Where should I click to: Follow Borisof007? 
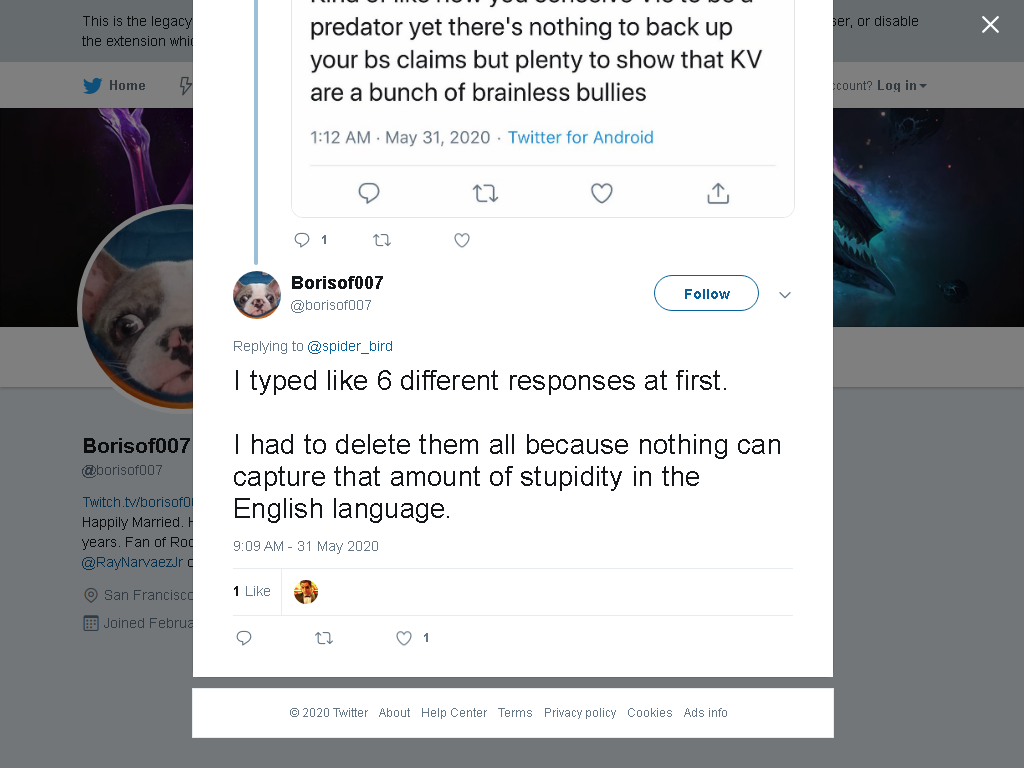707,293
